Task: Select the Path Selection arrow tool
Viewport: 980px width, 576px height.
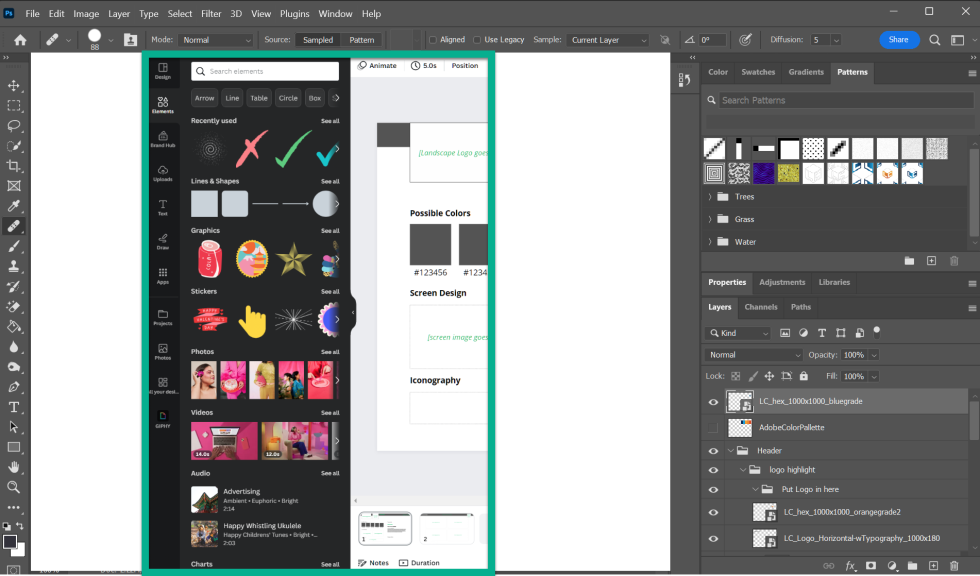Action: pyautogui.click(x=14, y=427)
